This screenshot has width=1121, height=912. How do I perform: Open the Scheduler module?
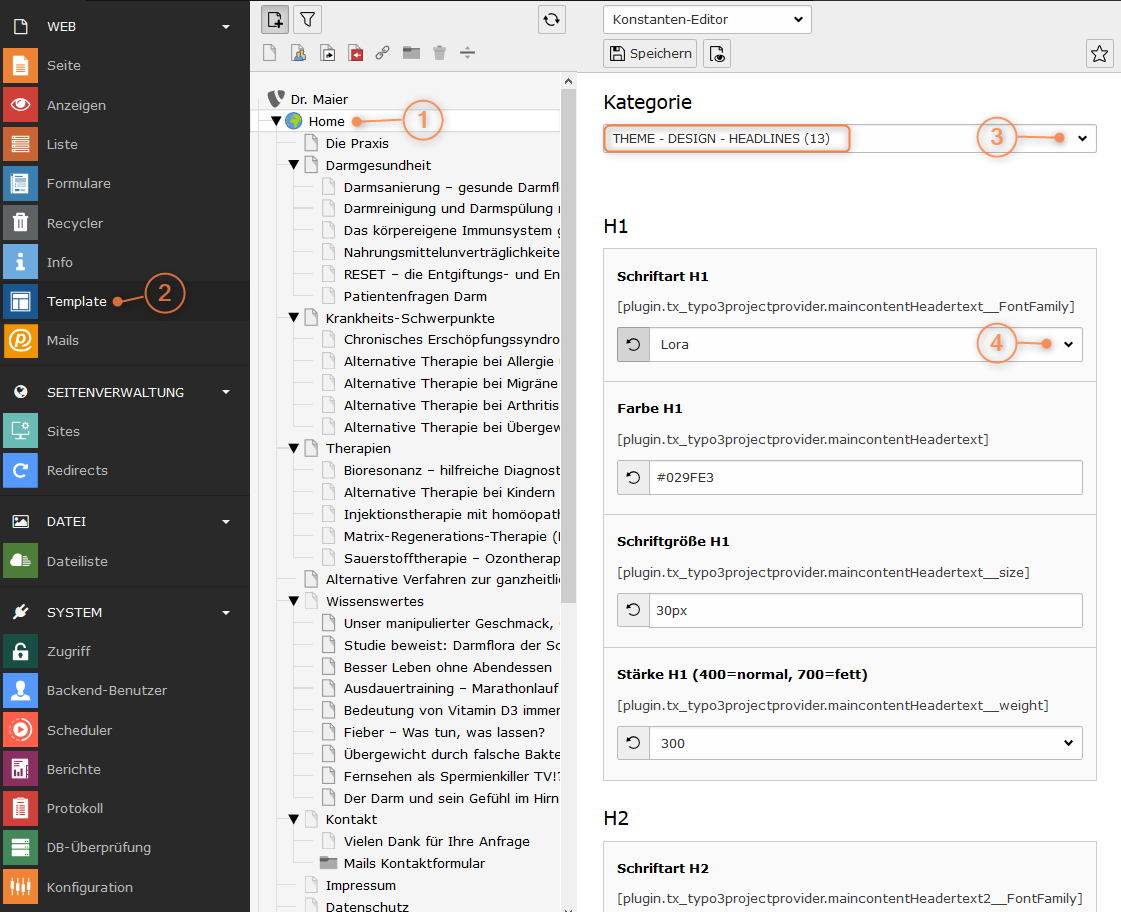pyautogui.click(x=79, y=730)
